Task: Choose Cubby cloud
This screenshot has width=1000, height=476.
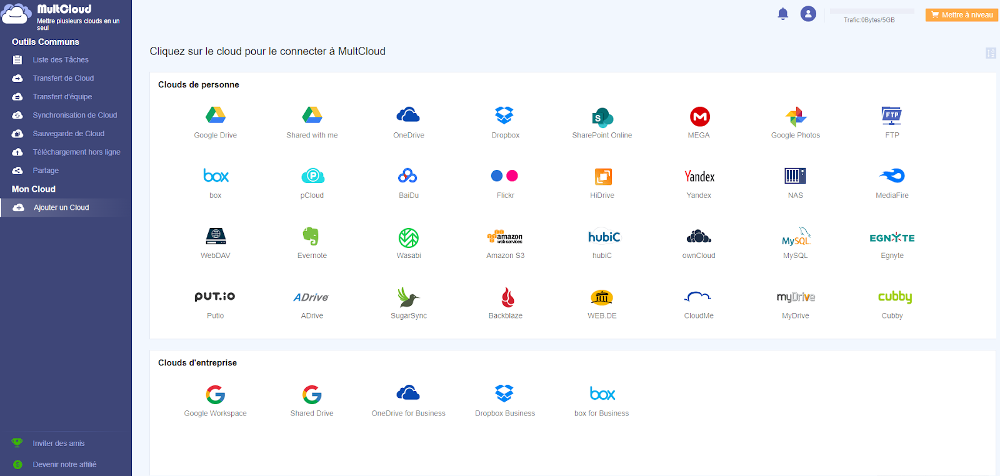Action: point(893,304)
